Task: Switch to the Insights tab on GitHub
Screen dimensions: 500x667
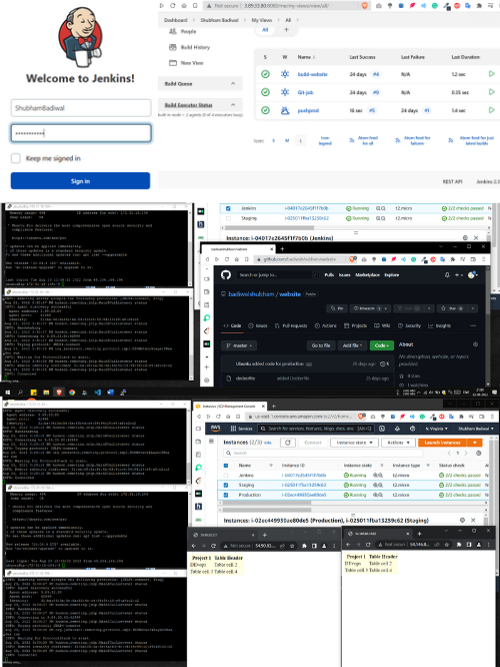Action: 440,325
